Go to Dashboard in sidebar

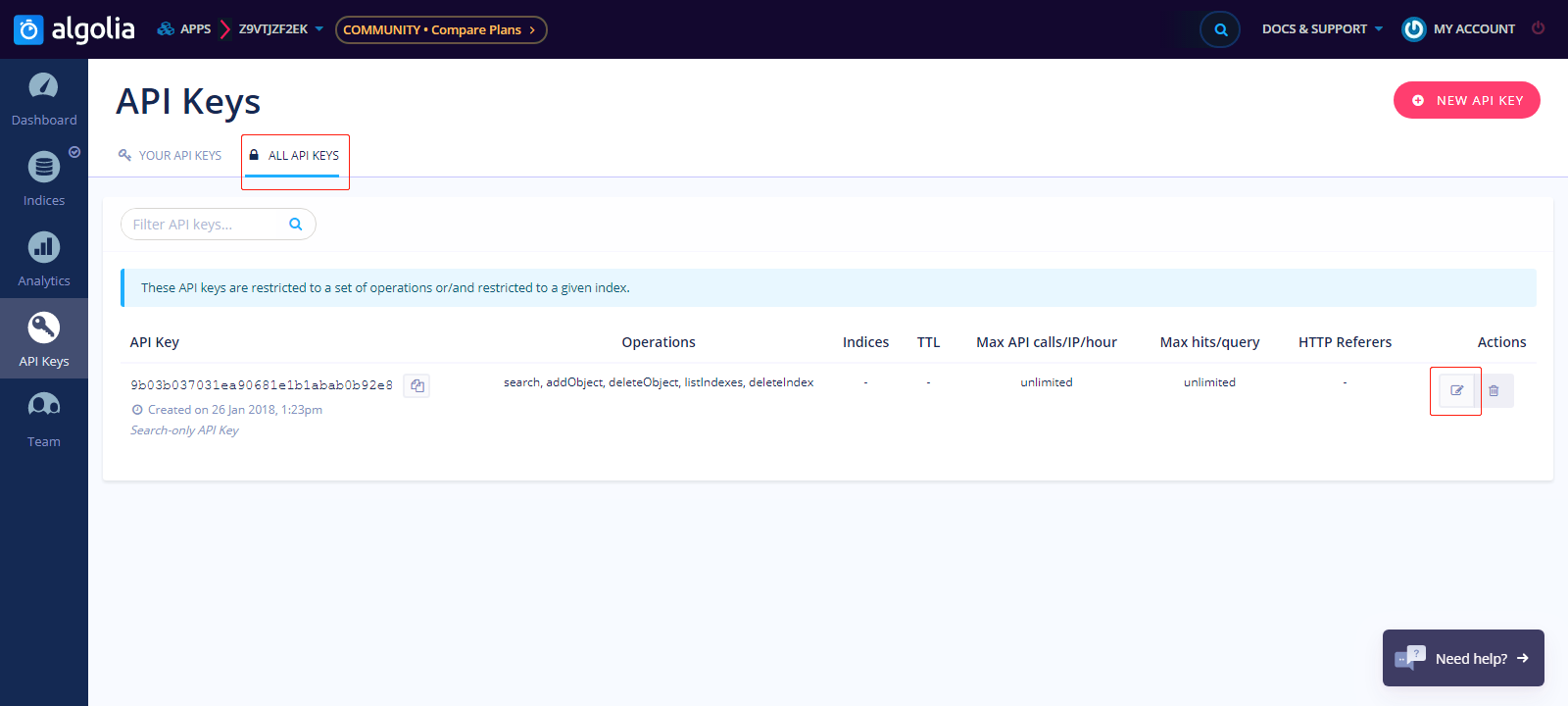click(x=44, y=99)
